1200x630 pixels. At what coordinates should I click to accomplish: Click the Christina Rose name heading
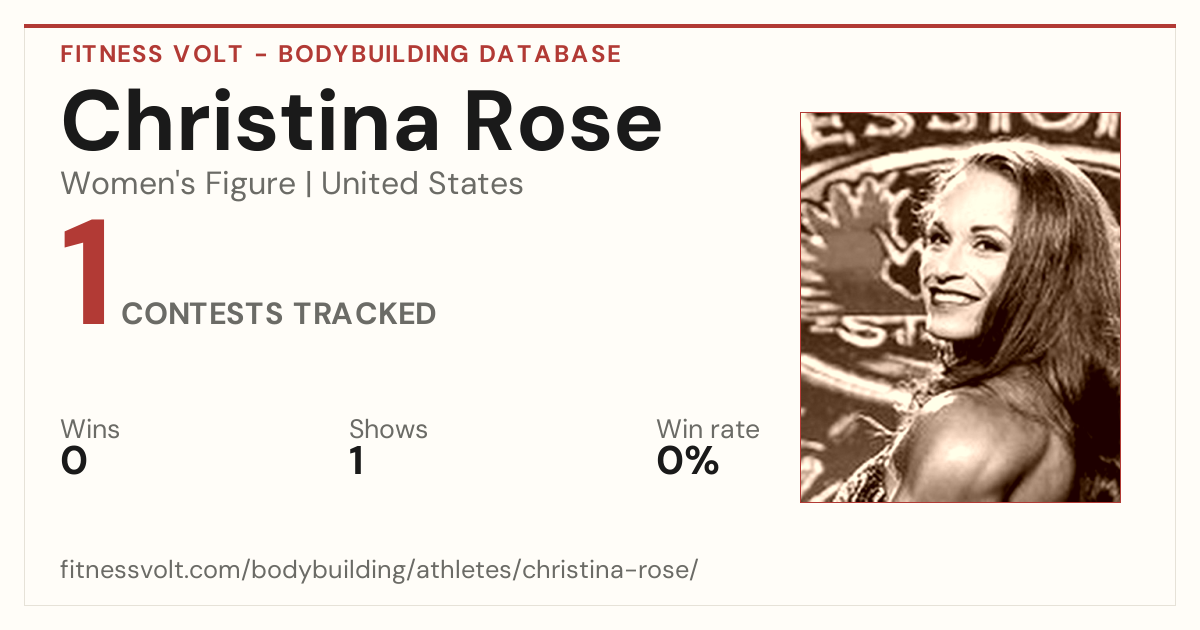(362, 122)
